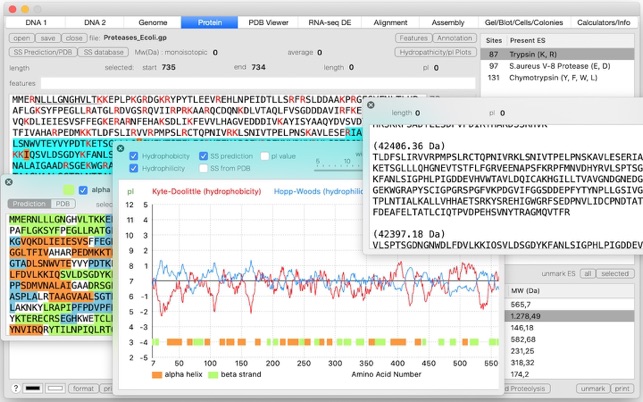Click the (42406.36 Da) fragment label
643x402 pixels.
point(409,146)
